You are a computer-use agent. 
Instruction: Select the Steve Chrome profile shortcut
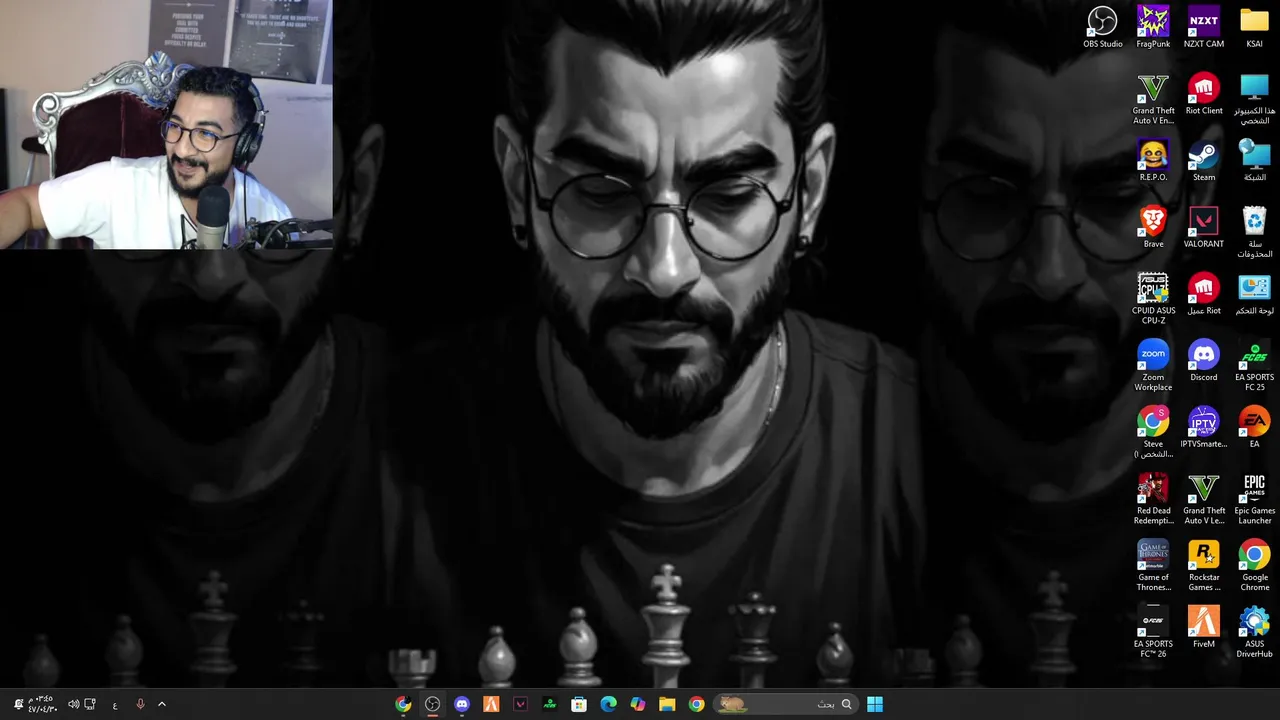pos(1153,432)
